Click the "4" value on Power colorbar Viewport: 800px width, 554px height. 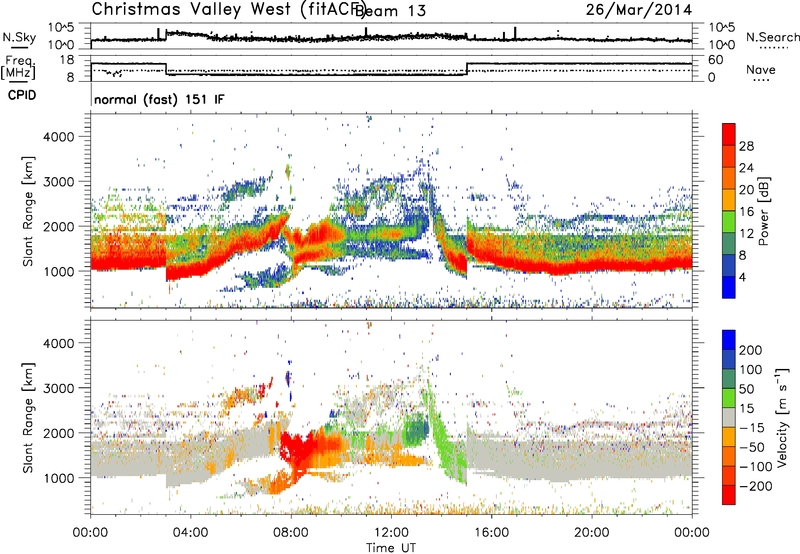(742, 277)
